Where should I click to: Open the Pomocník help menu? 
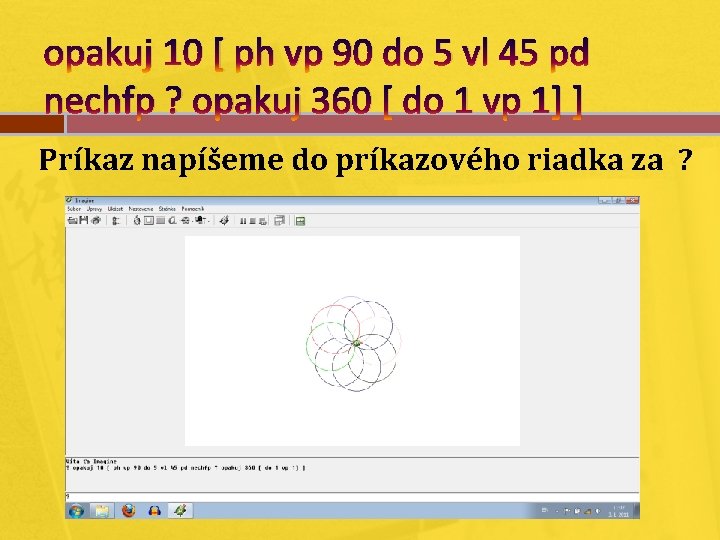coord(193,209)
